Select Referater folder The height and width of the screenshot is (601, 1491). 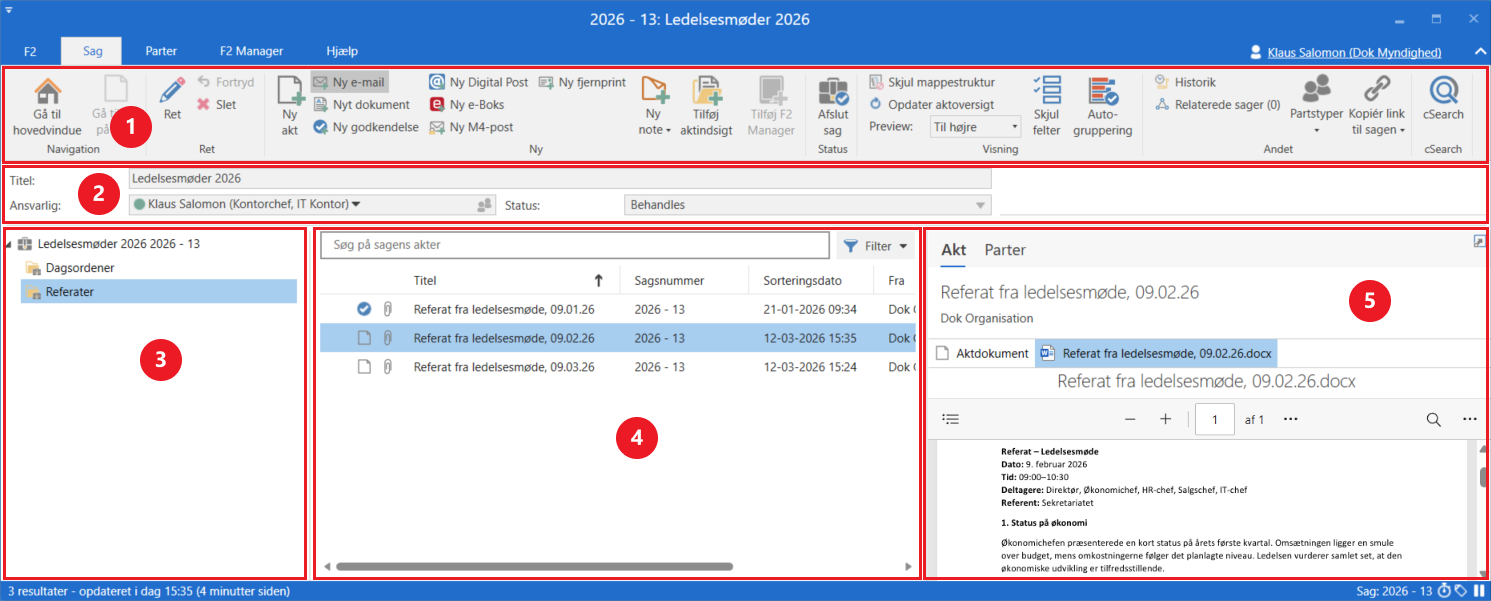click(x=159, y=291)
